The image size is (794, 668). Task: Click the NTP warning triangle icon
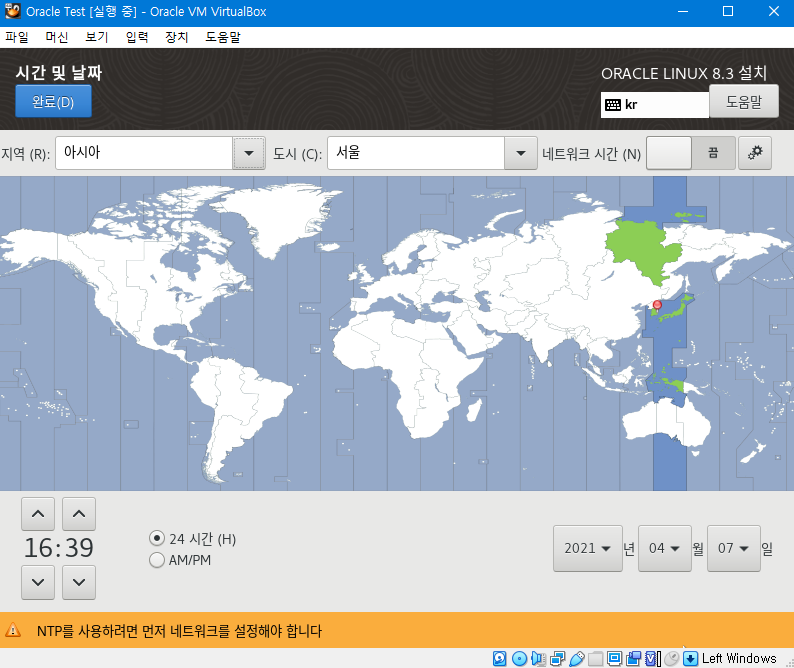point(13,630)
